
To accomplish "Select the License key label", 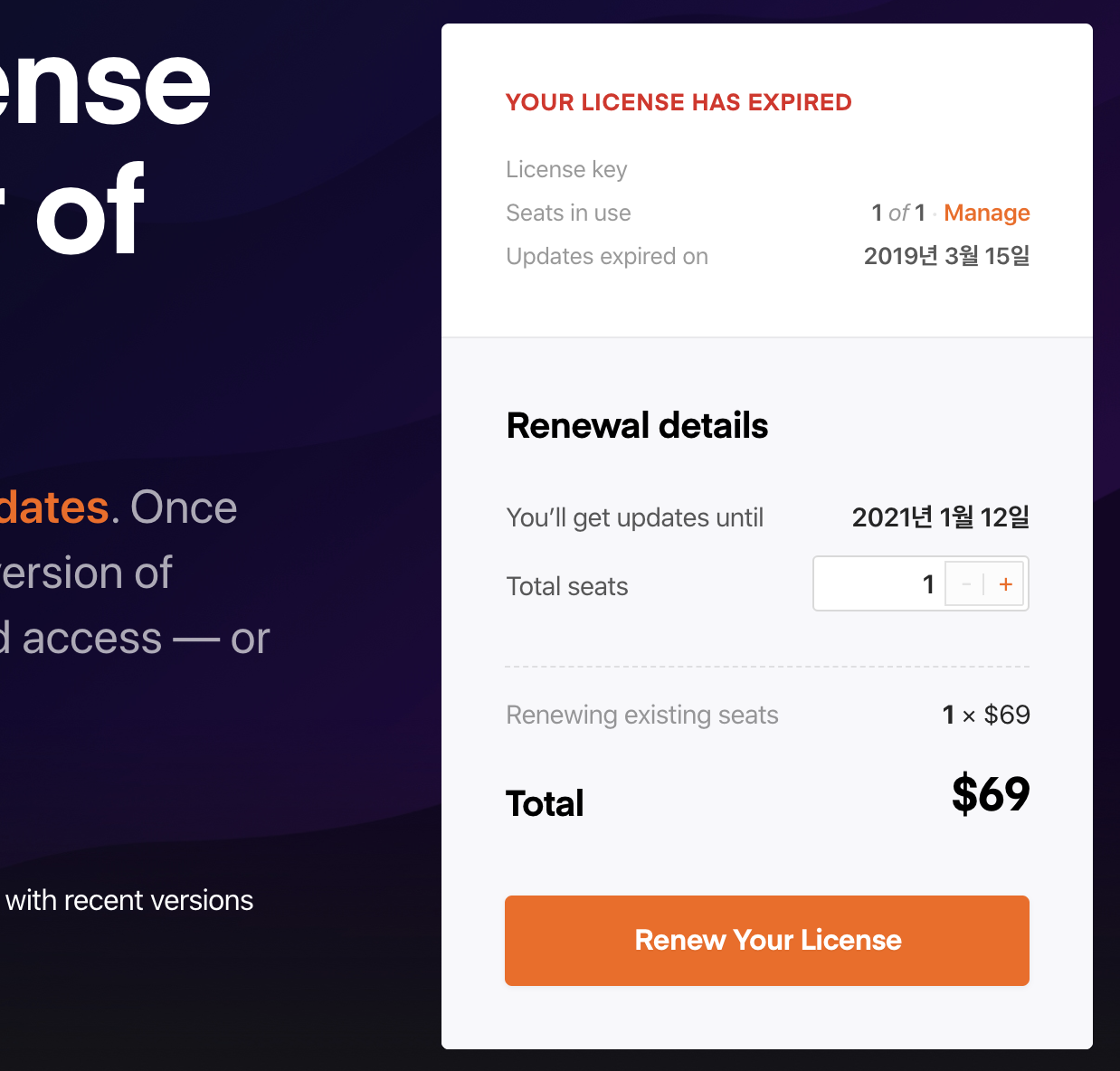I will click(566, 169).
